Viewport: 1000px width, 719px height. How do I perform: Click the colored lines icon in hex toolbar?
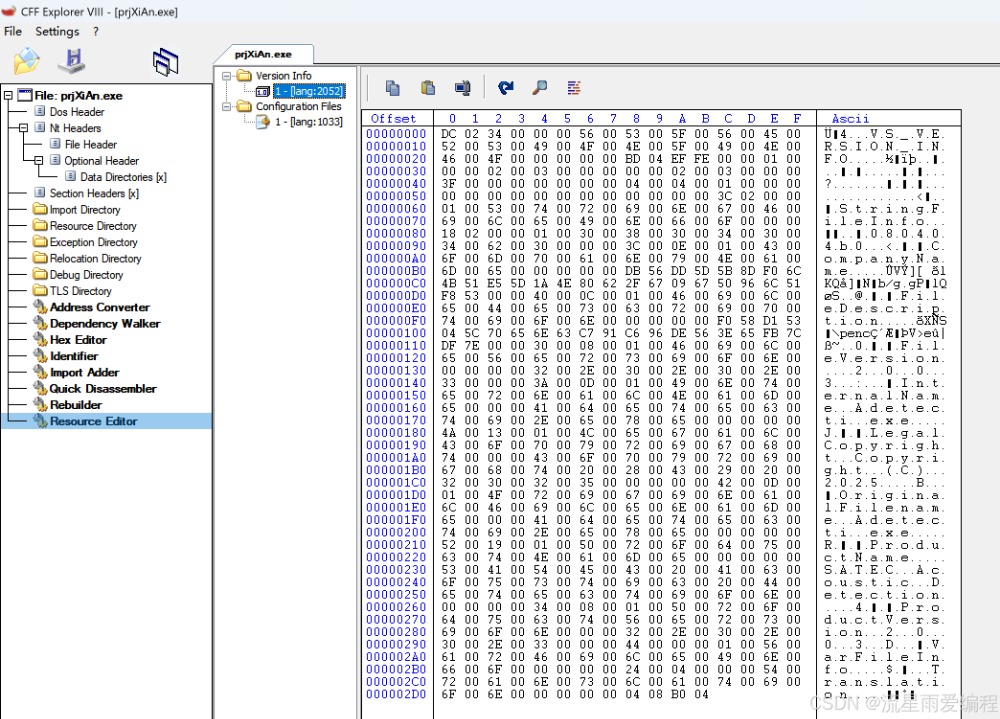[574, 88]
